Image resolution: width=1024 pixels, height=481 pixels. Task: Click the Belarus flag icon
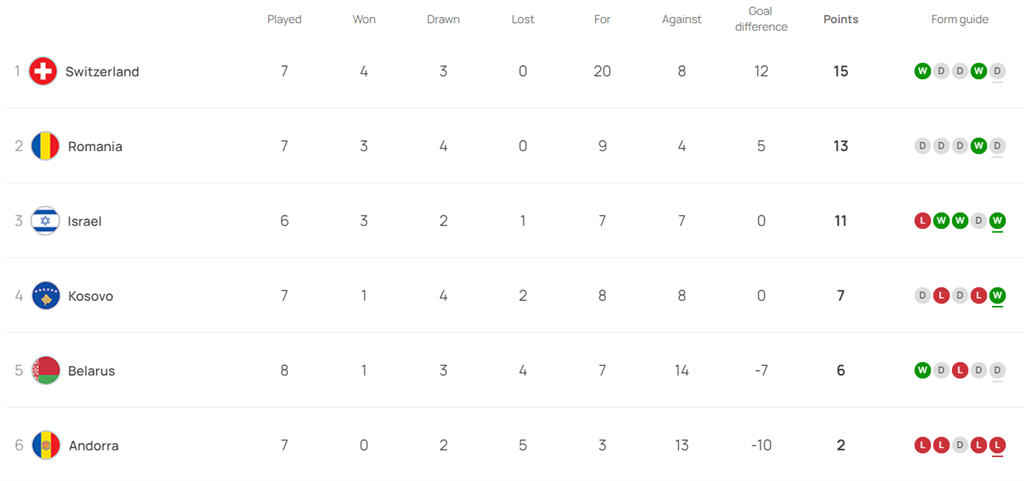(45, 371)
